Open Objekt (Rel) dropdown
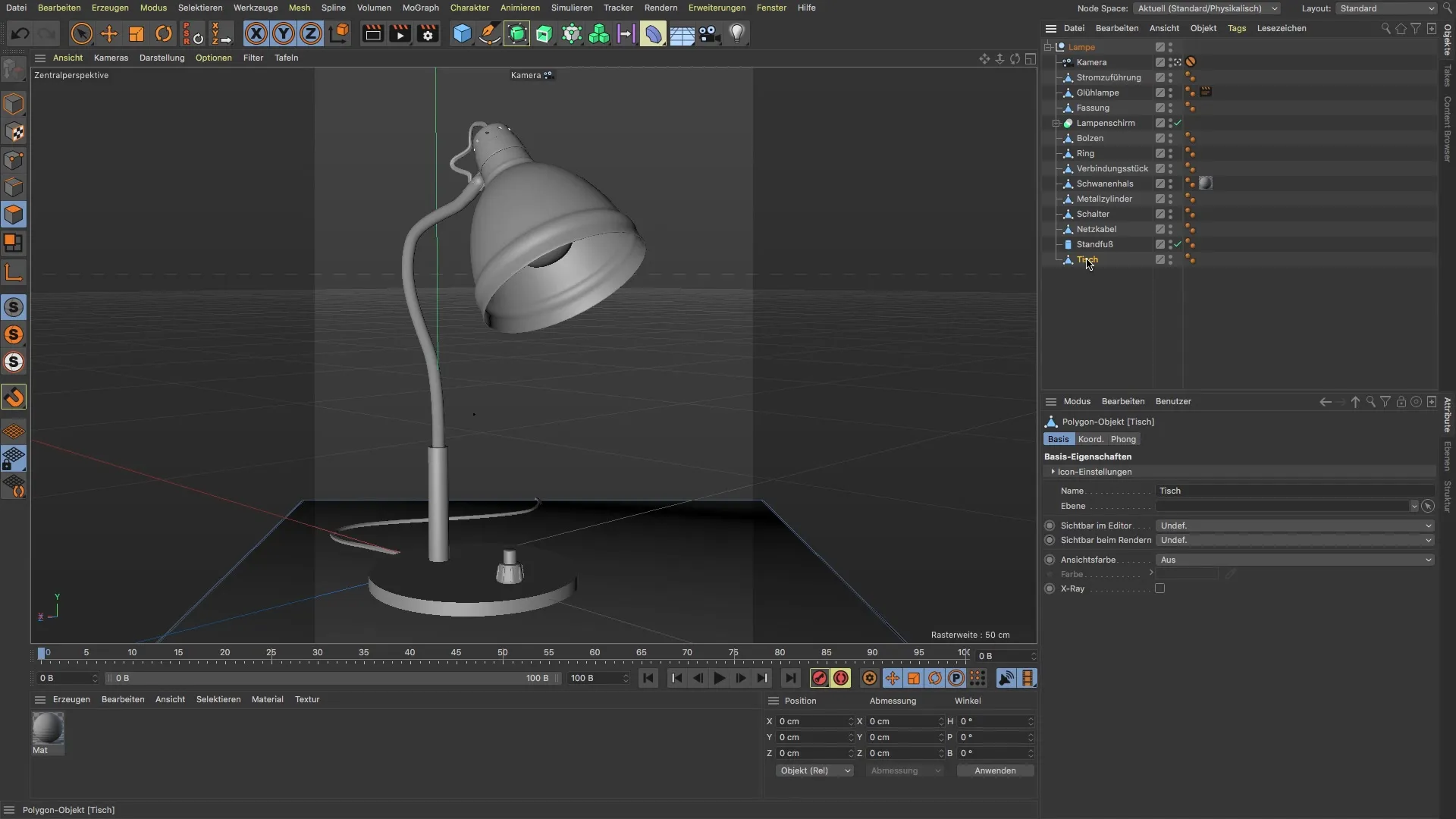The image size is (1456, 819). coord(814,770)
